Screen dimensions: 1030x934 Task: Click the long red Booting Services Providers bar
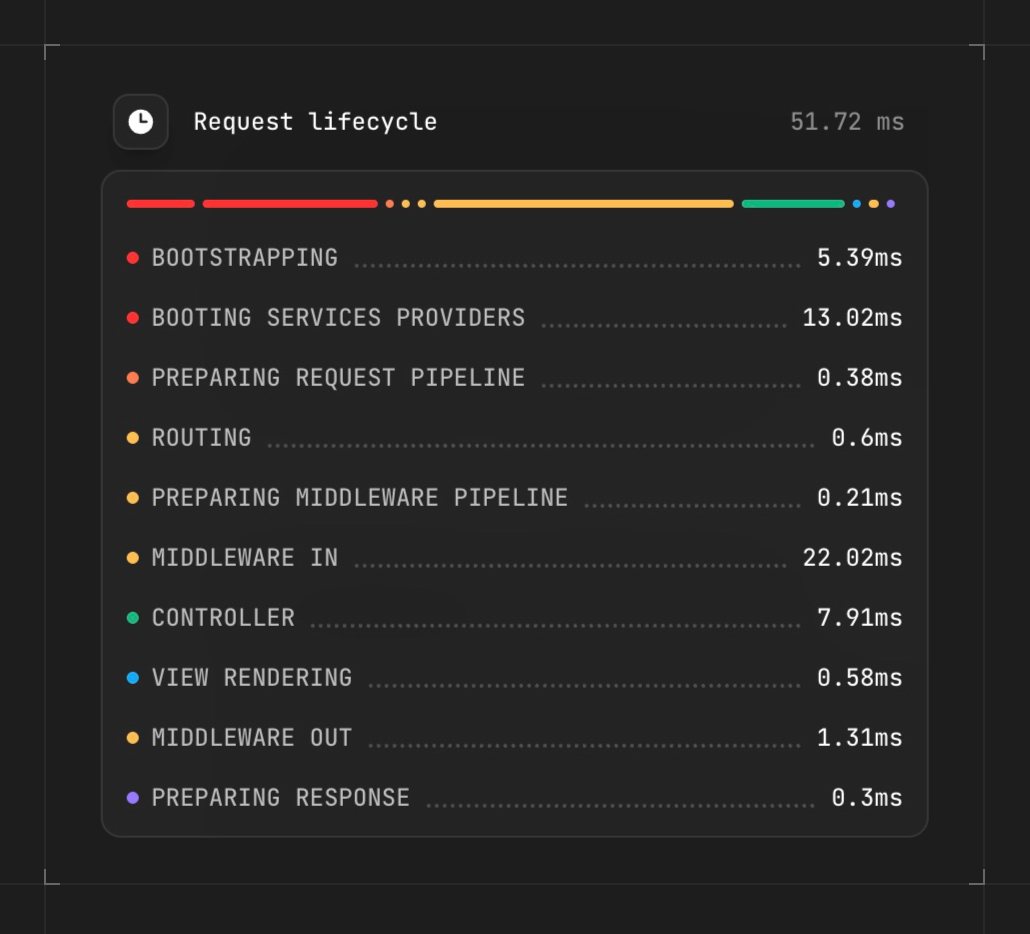(290, 204)
